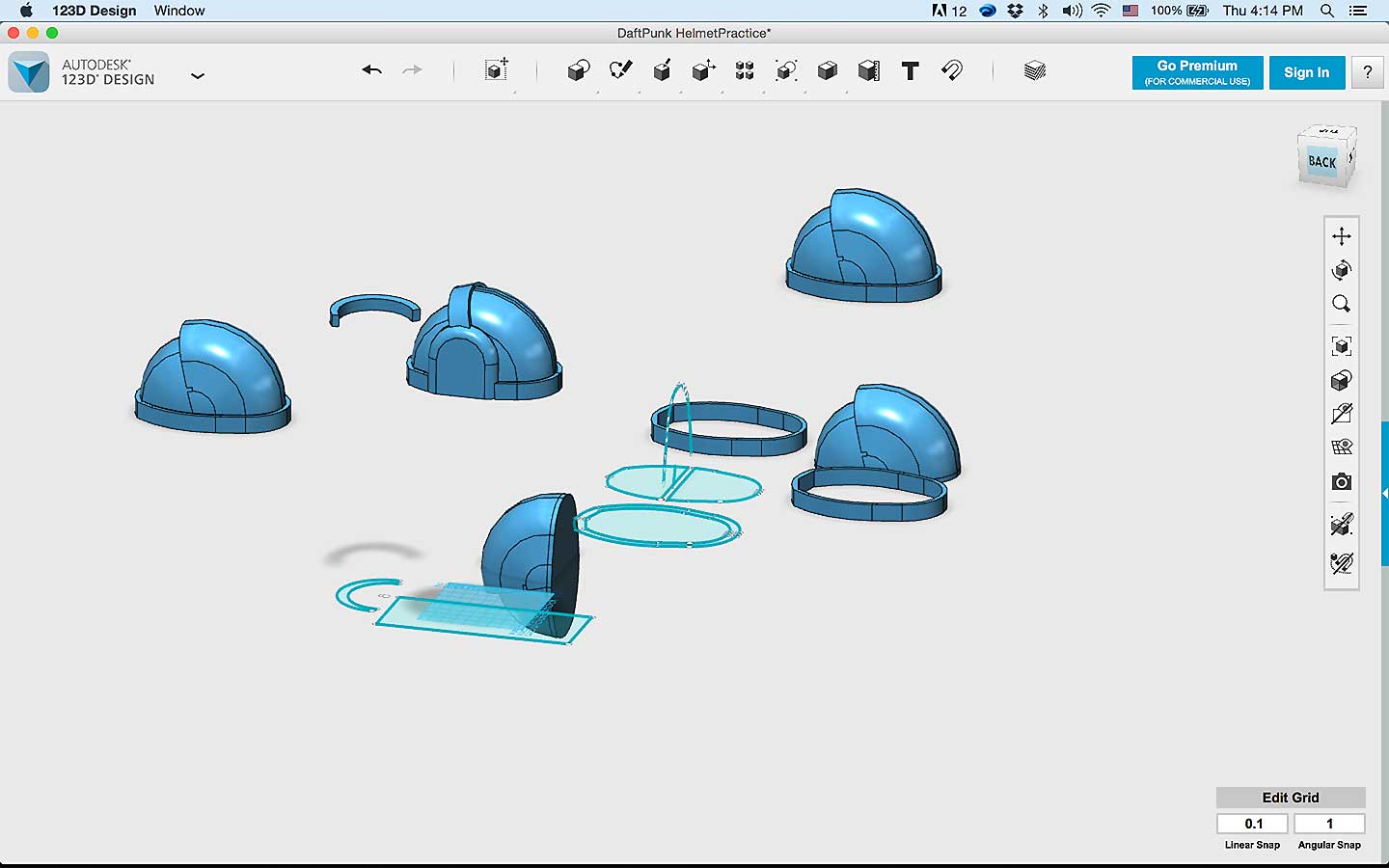1389x868 pixels.
Task: Select the Orbit navigation tool
Action: pos(1342,270)
